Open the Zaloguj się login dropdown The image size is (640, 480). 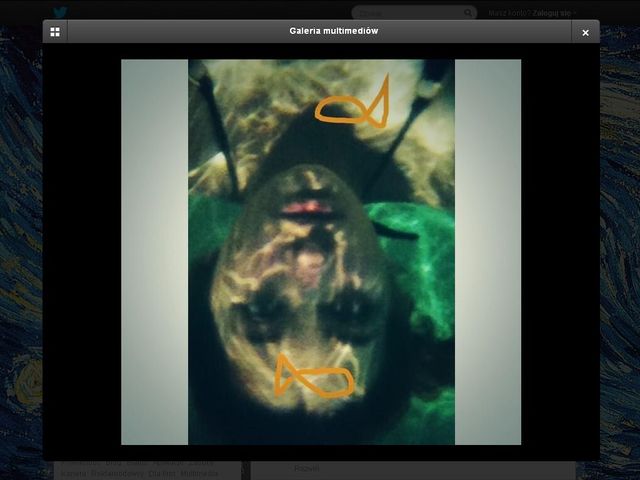[551, 13]
